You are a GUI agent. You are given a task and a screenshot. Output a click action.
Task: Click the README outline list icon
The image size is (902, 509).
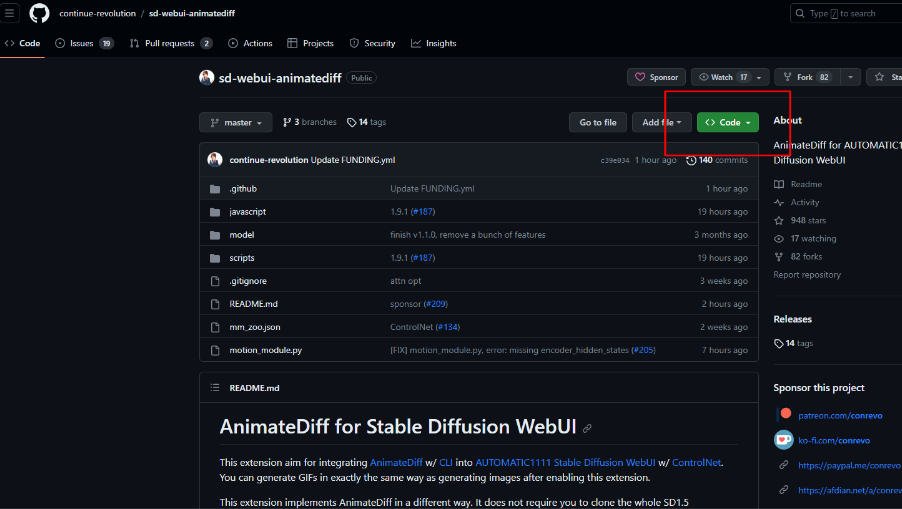click(214, 388)
